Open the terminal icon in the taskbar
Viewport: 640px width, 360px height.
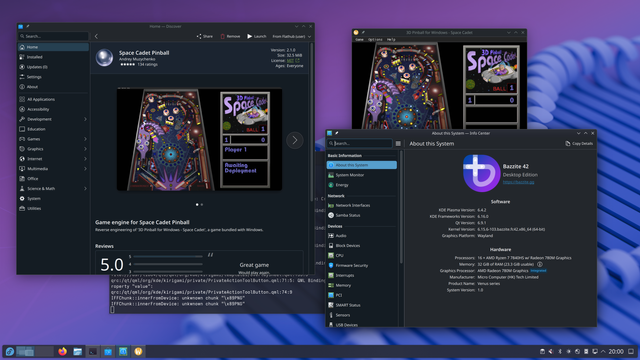coord(93,351)
